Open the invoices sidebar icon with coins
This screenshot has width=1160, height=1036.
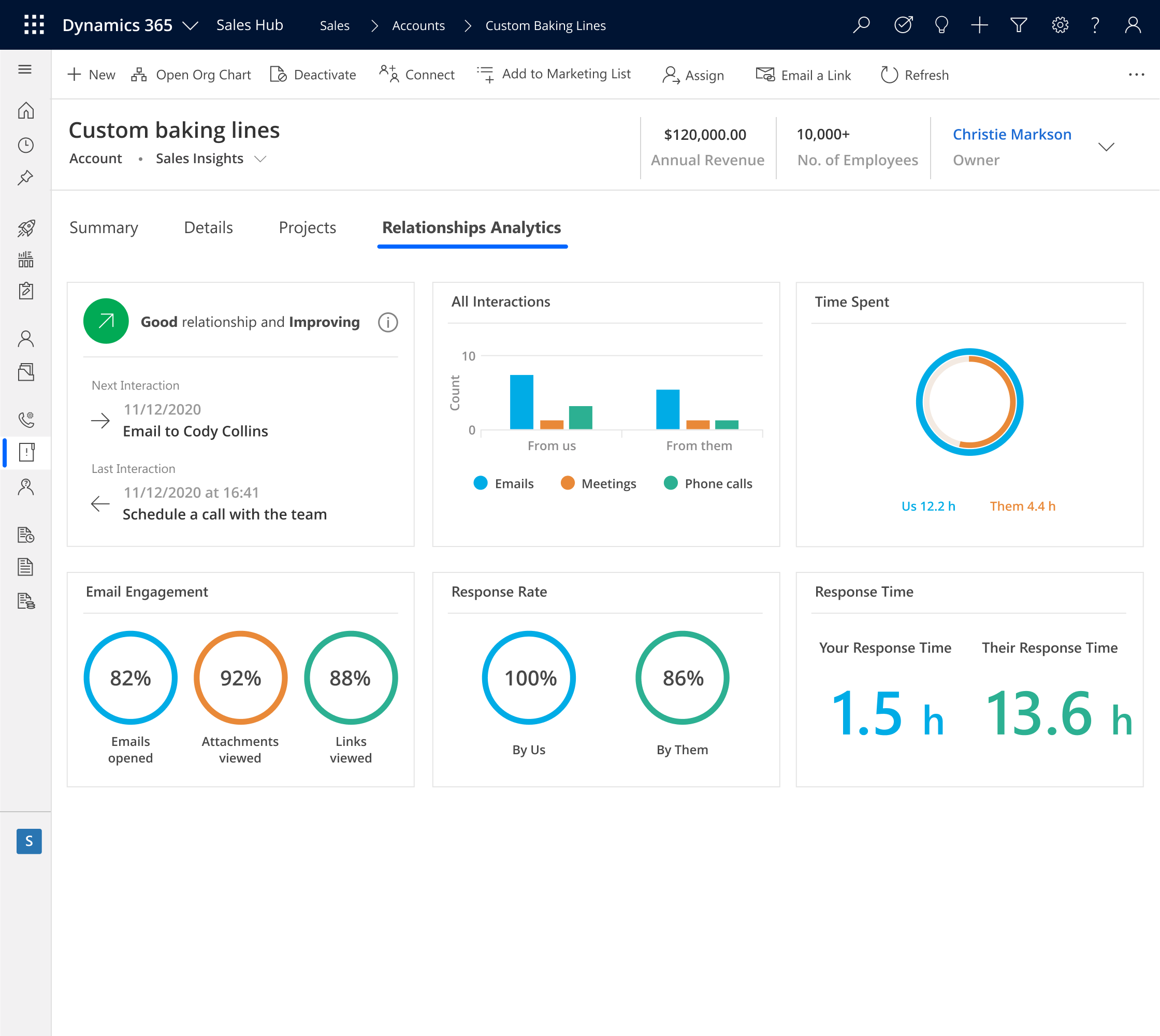pyautogui.click(x=25, y=601)
